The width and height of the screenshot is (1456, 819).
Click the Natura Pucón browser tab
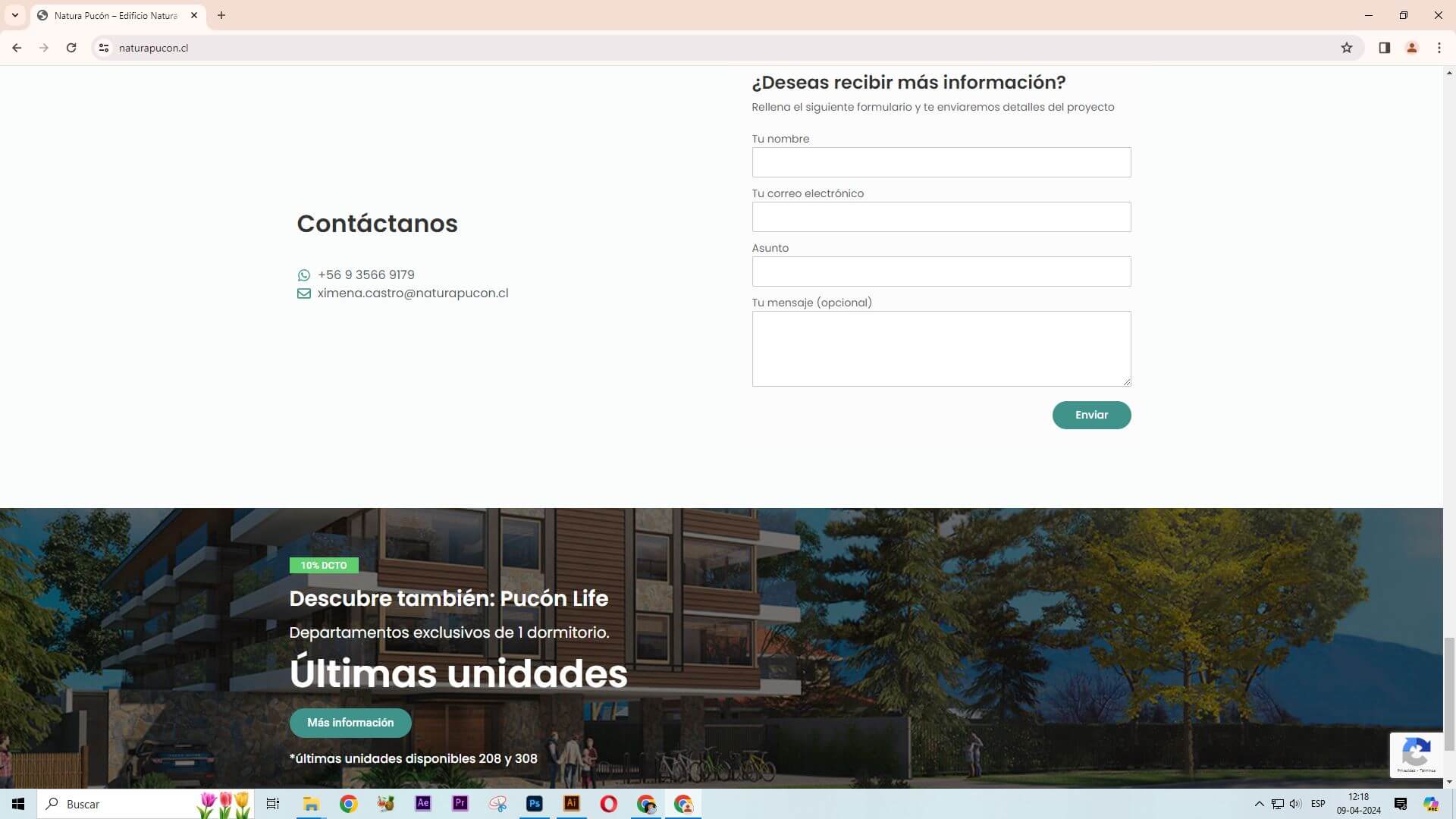tap(115, 15)
